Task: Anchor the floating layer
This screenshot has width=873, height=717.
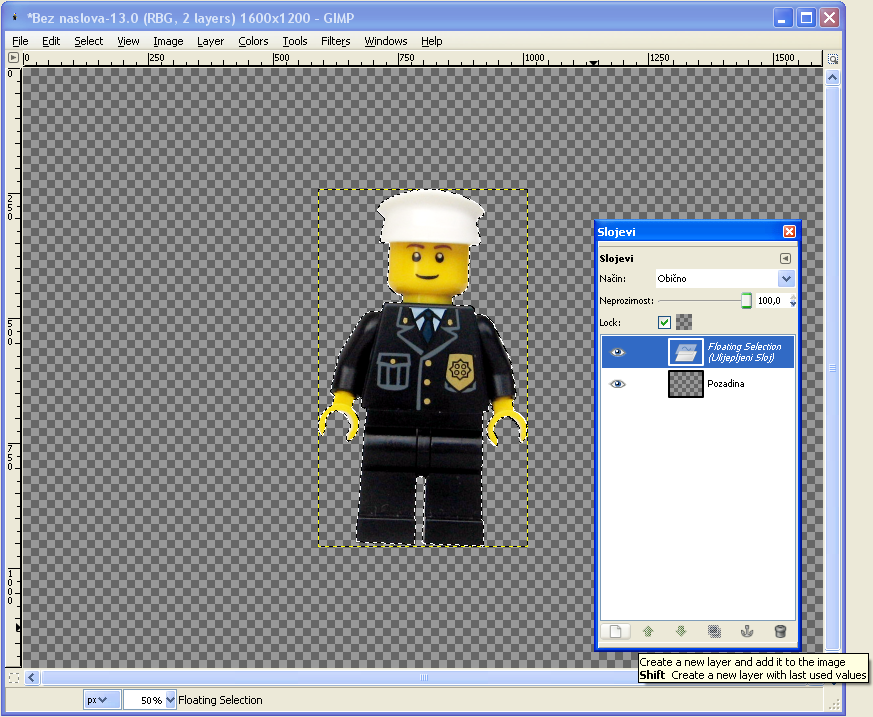Action: 747,632
